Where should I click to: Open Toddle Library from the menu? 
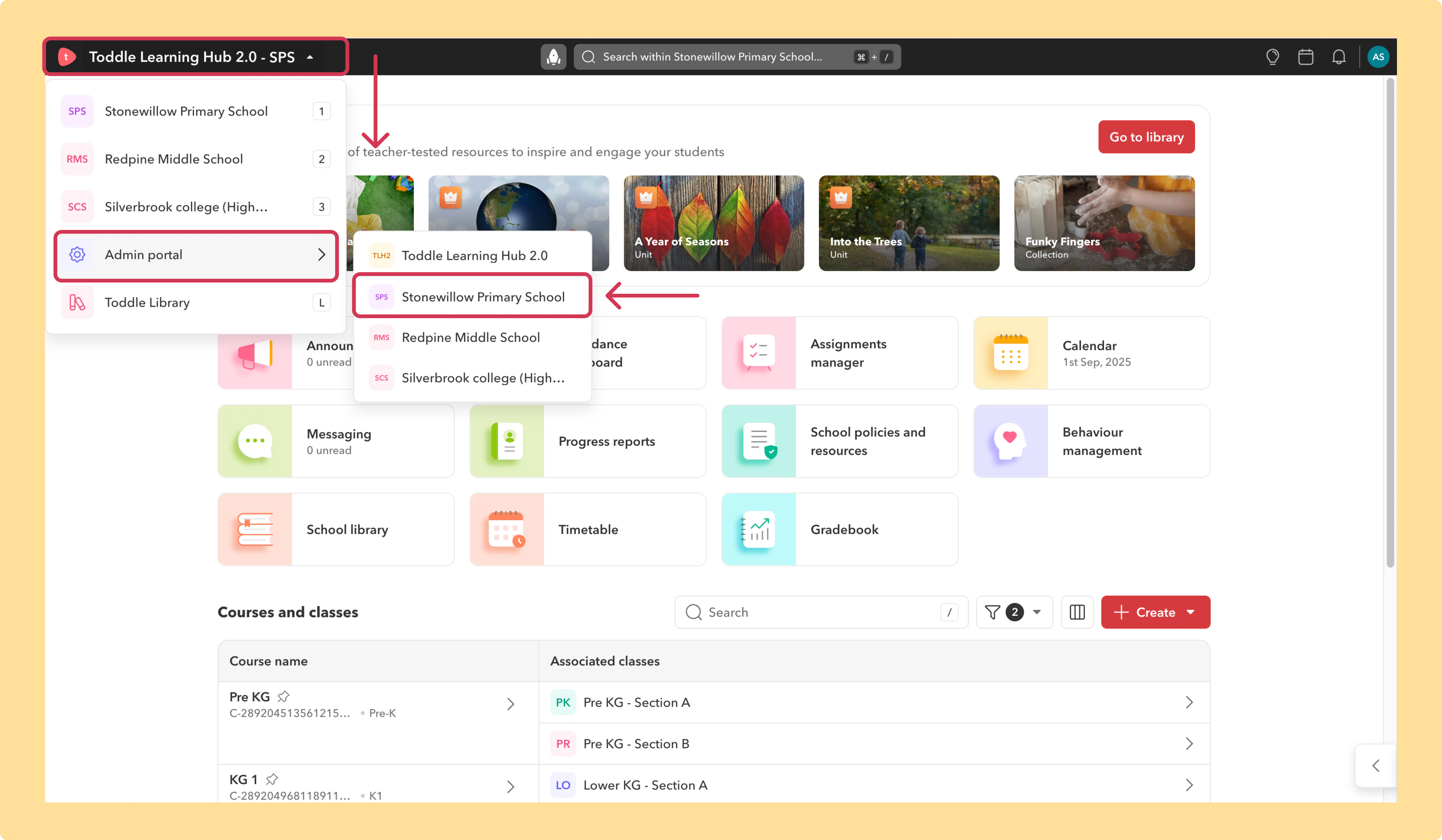[x=196, y=302]
